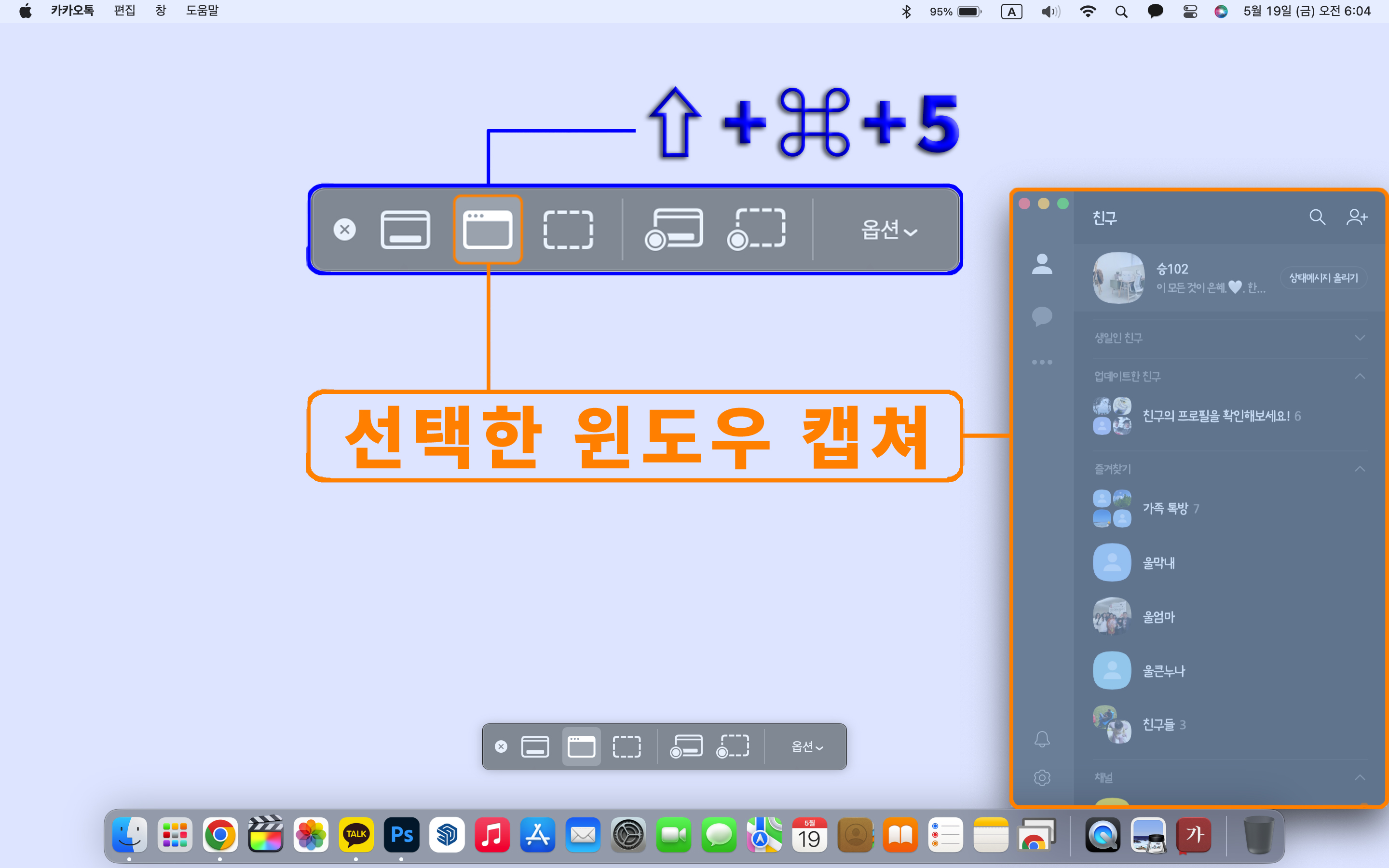
Task: Choose record entire screen in bottom toolbar
Action: [686, 746]
